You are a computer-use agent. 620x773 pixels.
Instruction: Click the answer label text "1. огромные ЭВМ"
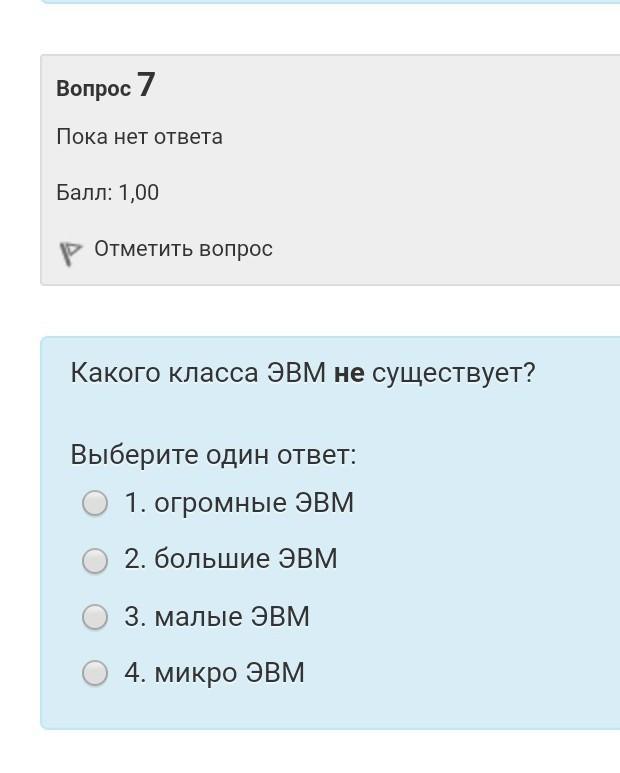pyautogui.click(x=239, y=502)
